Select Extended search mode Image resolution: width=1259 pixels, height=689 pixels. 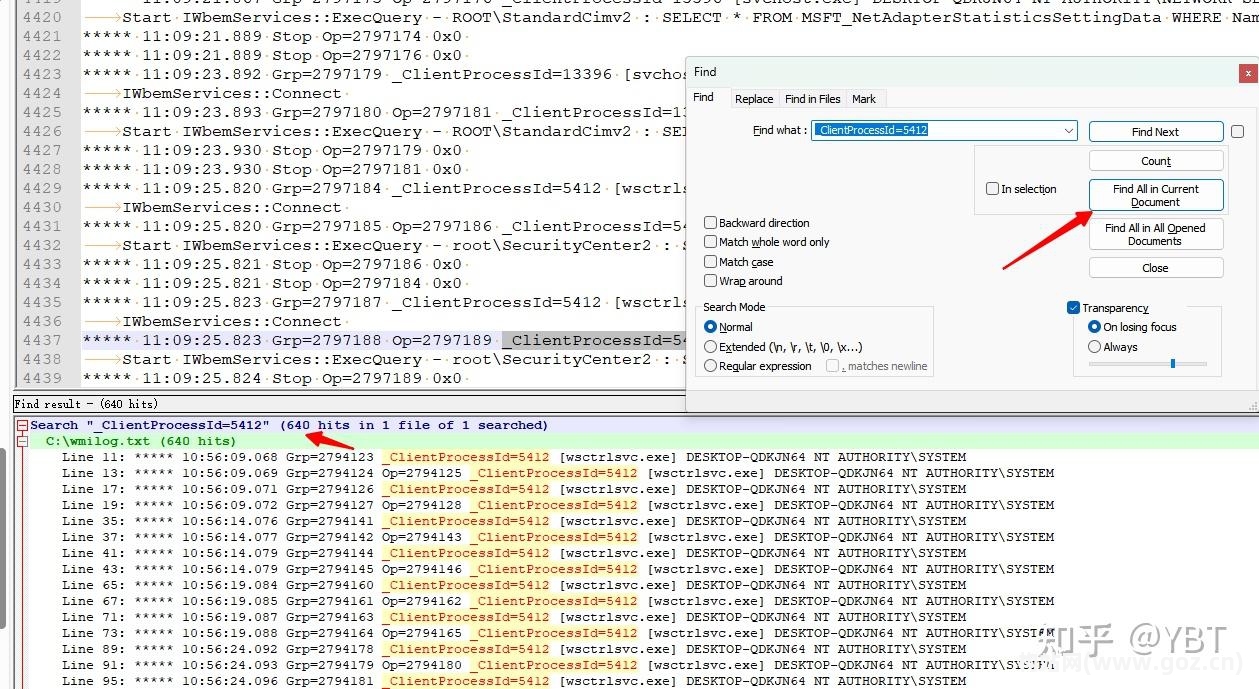pos(711,347)
